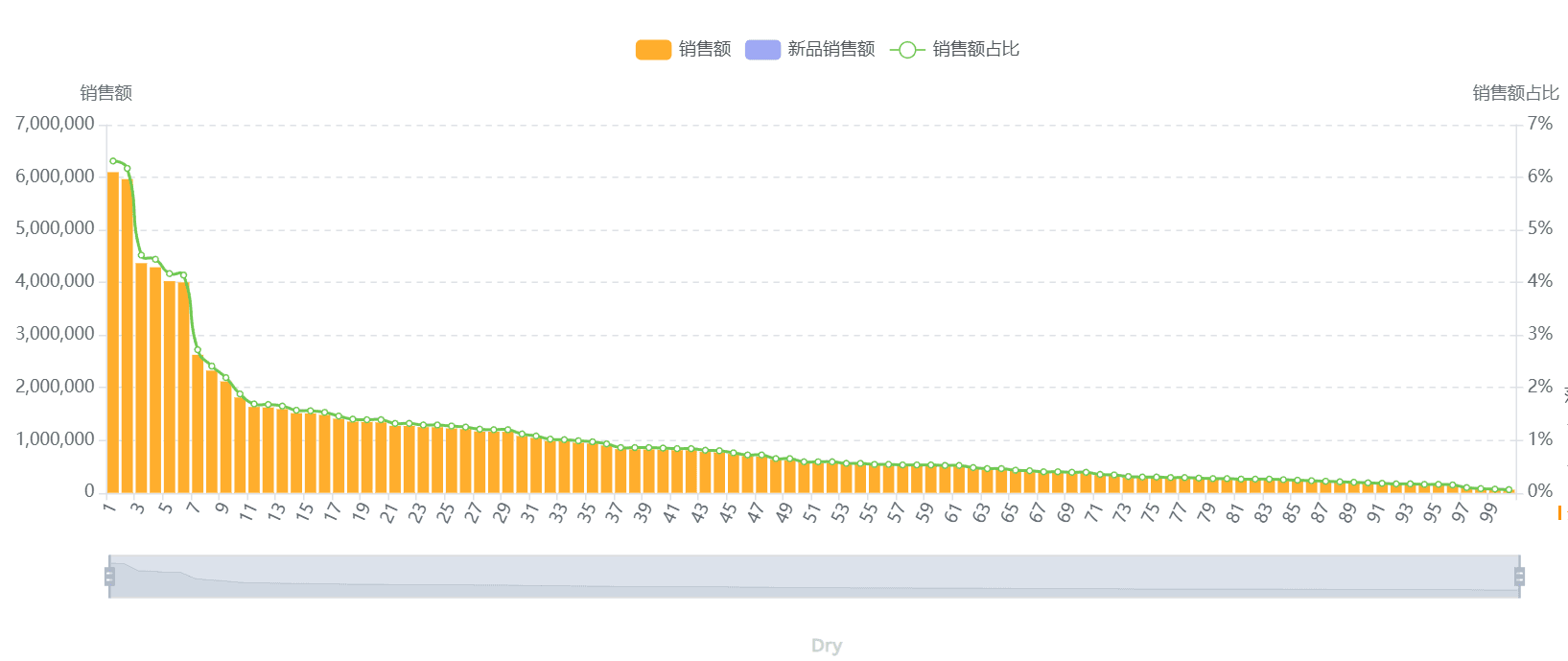The width and height of the screenshot is (1568, 661).
Task: Click the first green data point on the line
Action: (x=113, y=161)
